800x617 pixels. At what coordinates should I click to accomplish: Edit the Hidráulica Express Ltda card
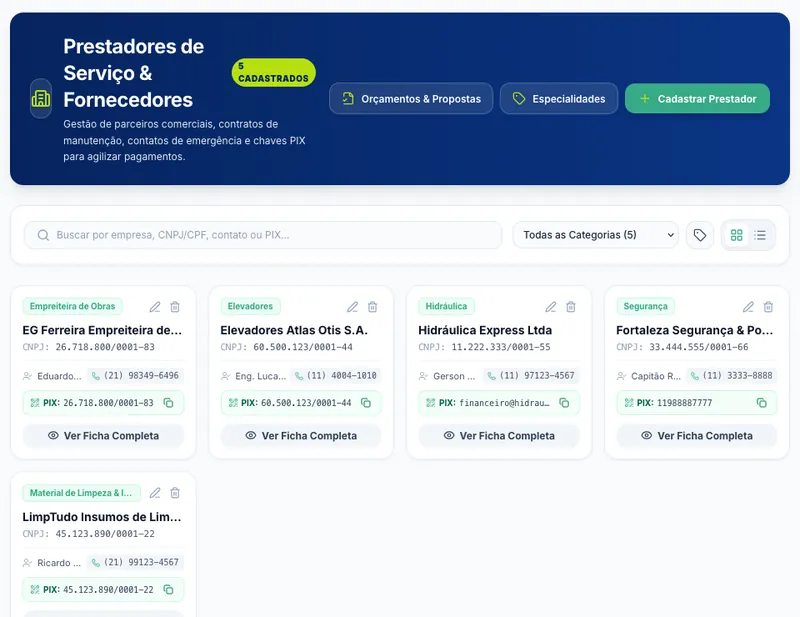click(551, 307)
